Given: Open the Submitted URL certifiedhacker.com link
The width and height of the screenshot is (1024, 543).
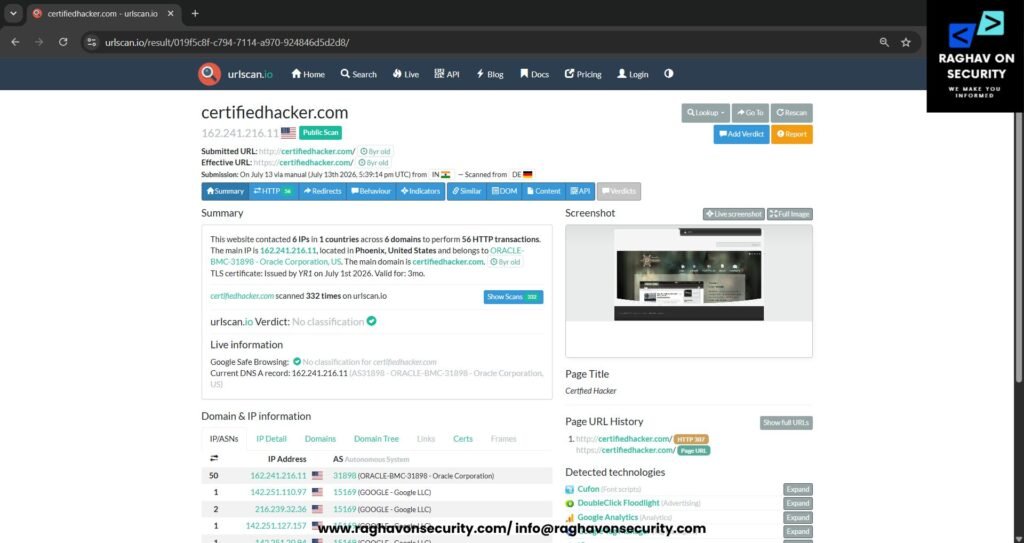Looking at the screenshot, I should [x=318, y=151].
